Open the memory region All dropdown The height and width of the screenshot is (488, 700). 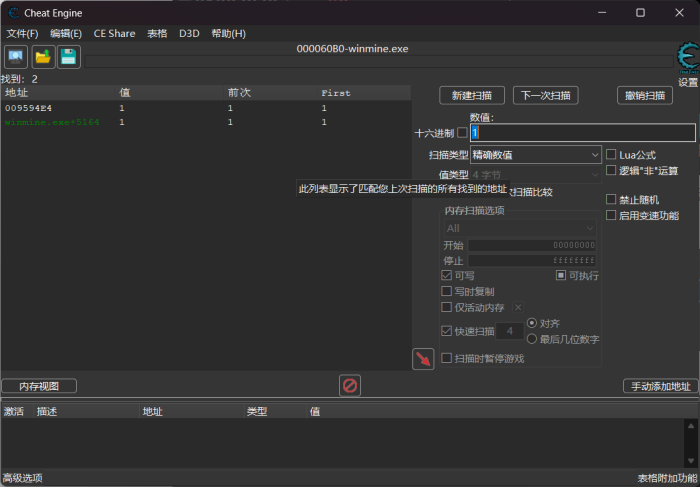(x=520, y=228)
